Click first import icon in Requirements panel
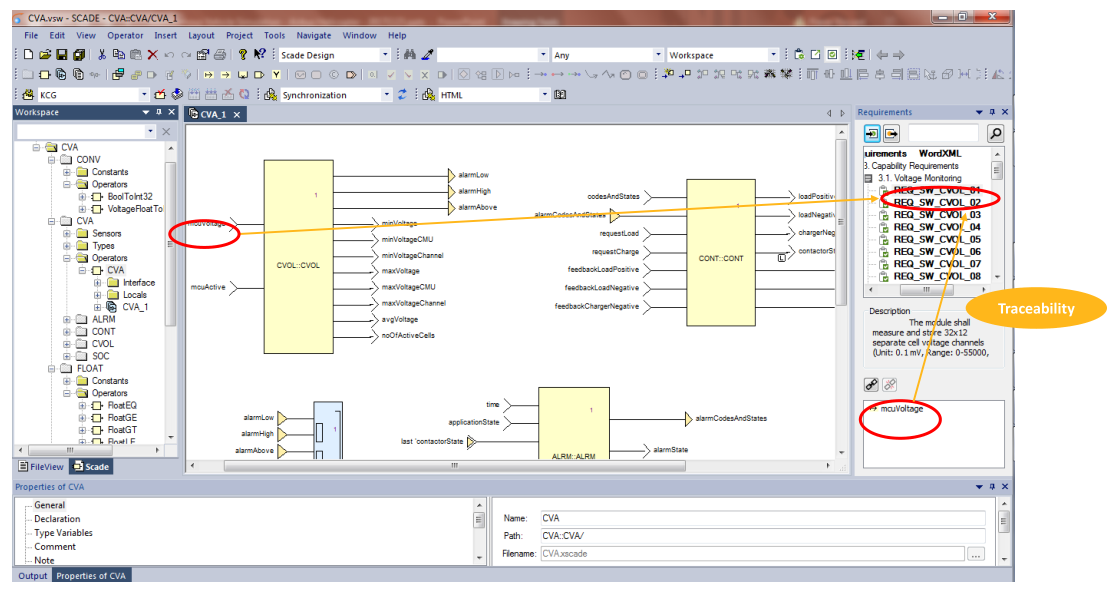Image resolution: width=1112 pixels, height=591 pixels. (872, 133)
